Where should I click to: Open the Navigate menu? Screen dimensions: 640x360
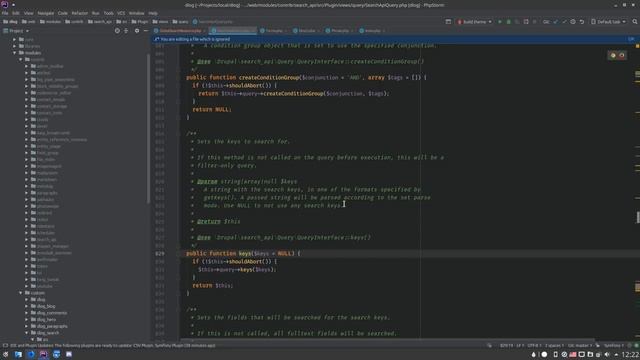point(46,13)
